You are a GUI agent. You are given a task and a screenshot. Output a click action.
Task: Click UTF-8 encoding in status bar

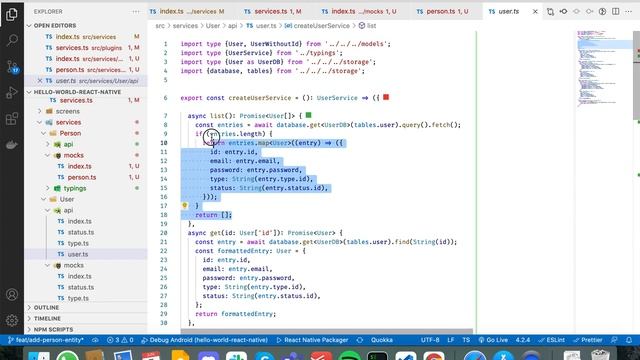click(430, 340)
